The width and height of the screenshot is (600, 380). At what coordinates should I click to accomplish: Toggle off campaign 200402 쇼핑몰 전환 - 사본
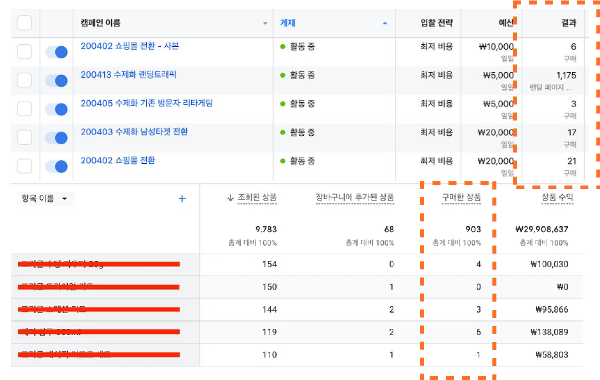pos(56,52)
